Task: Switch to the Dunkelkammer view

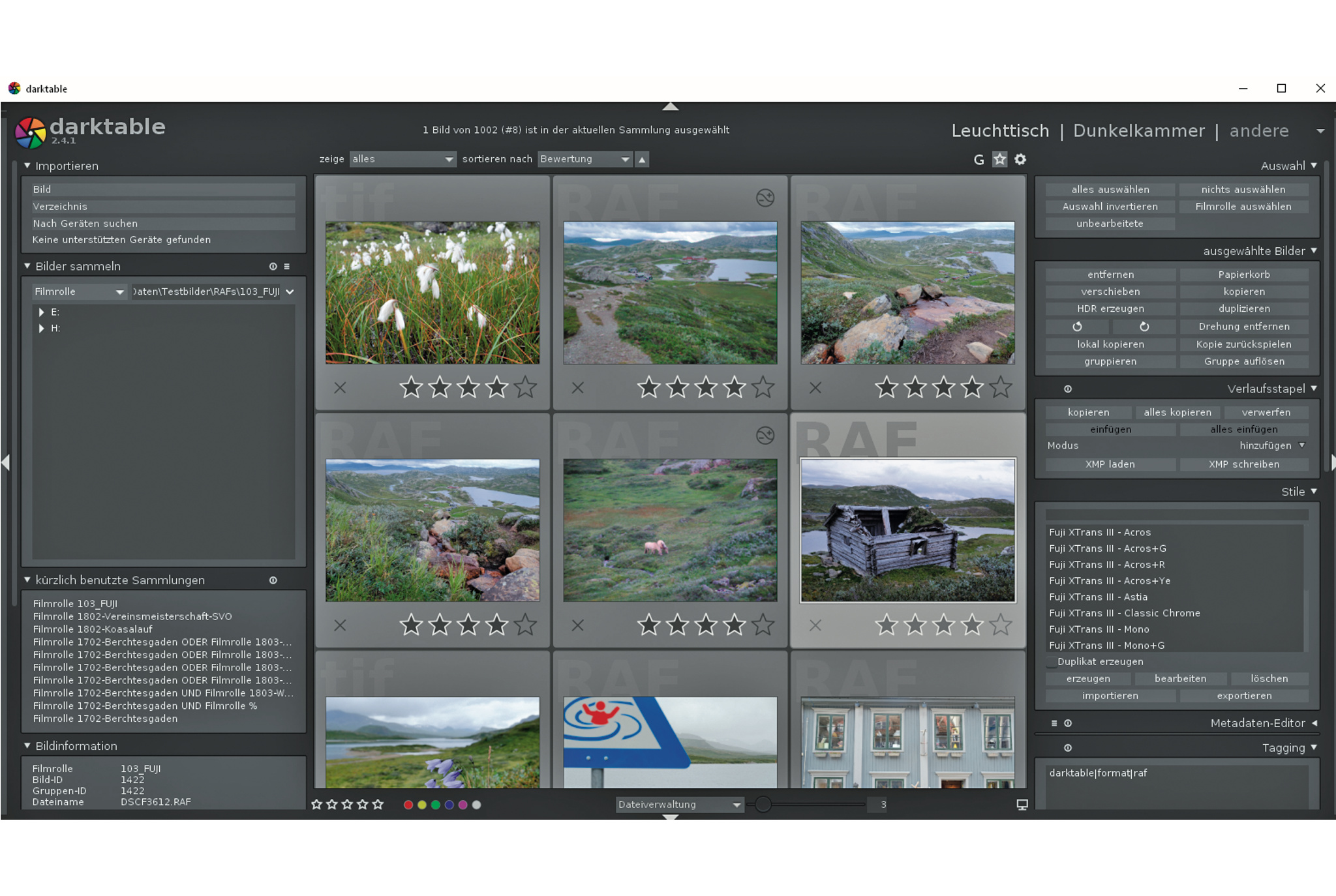Action: 1138,130
